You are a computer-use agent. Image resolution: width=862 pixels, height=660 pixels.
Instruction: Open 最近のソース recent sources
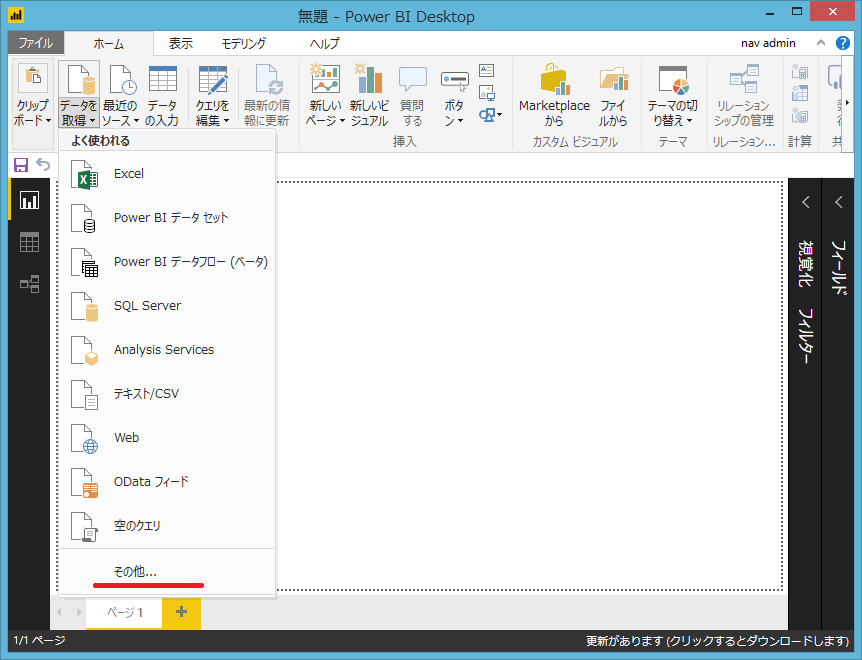pyautogui.click(x=120, y=95)
